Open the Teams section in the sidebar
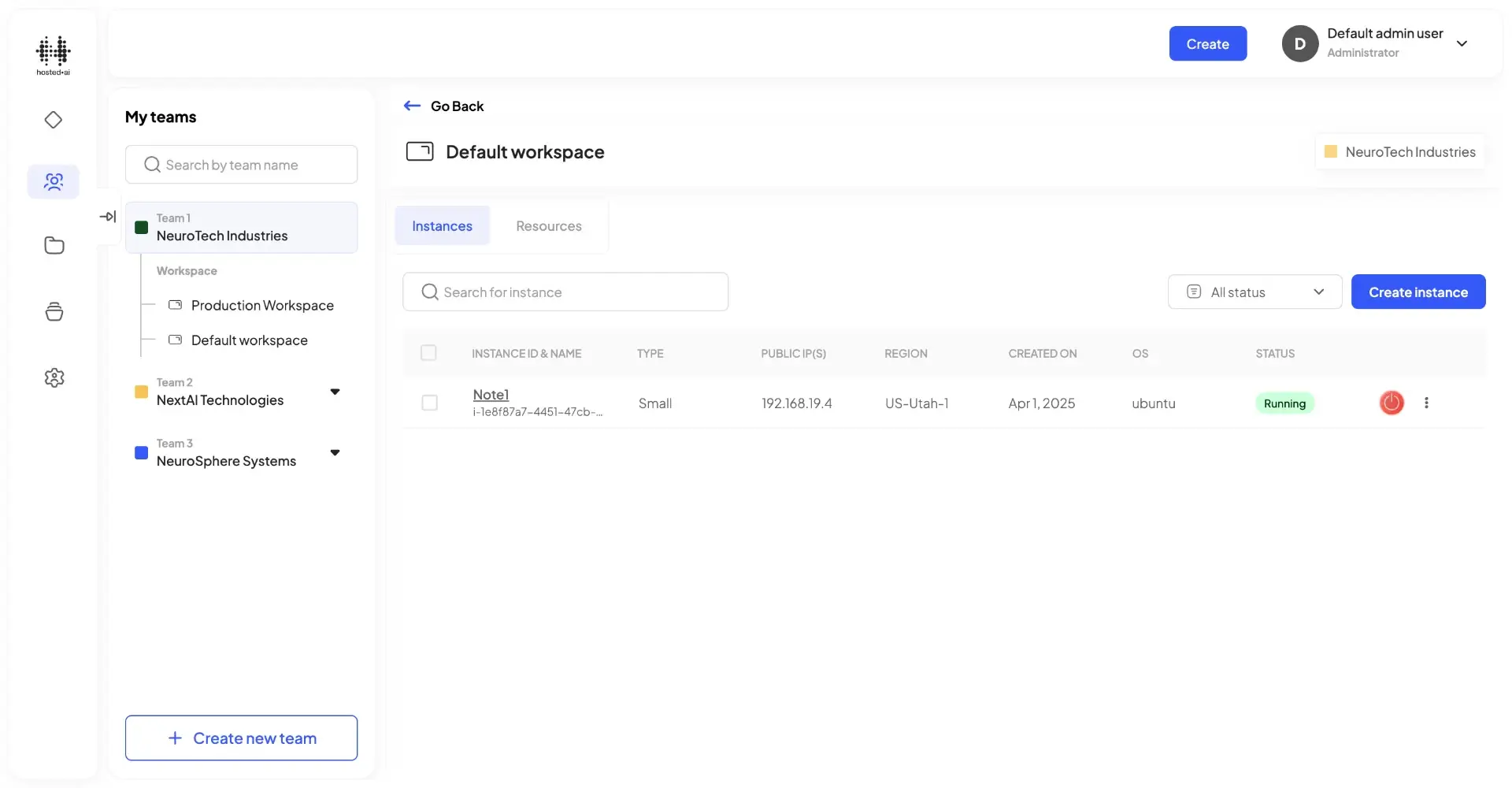The height and width of the screenshot is (788, 1512). pyautogui.click(x=53, y=181)
